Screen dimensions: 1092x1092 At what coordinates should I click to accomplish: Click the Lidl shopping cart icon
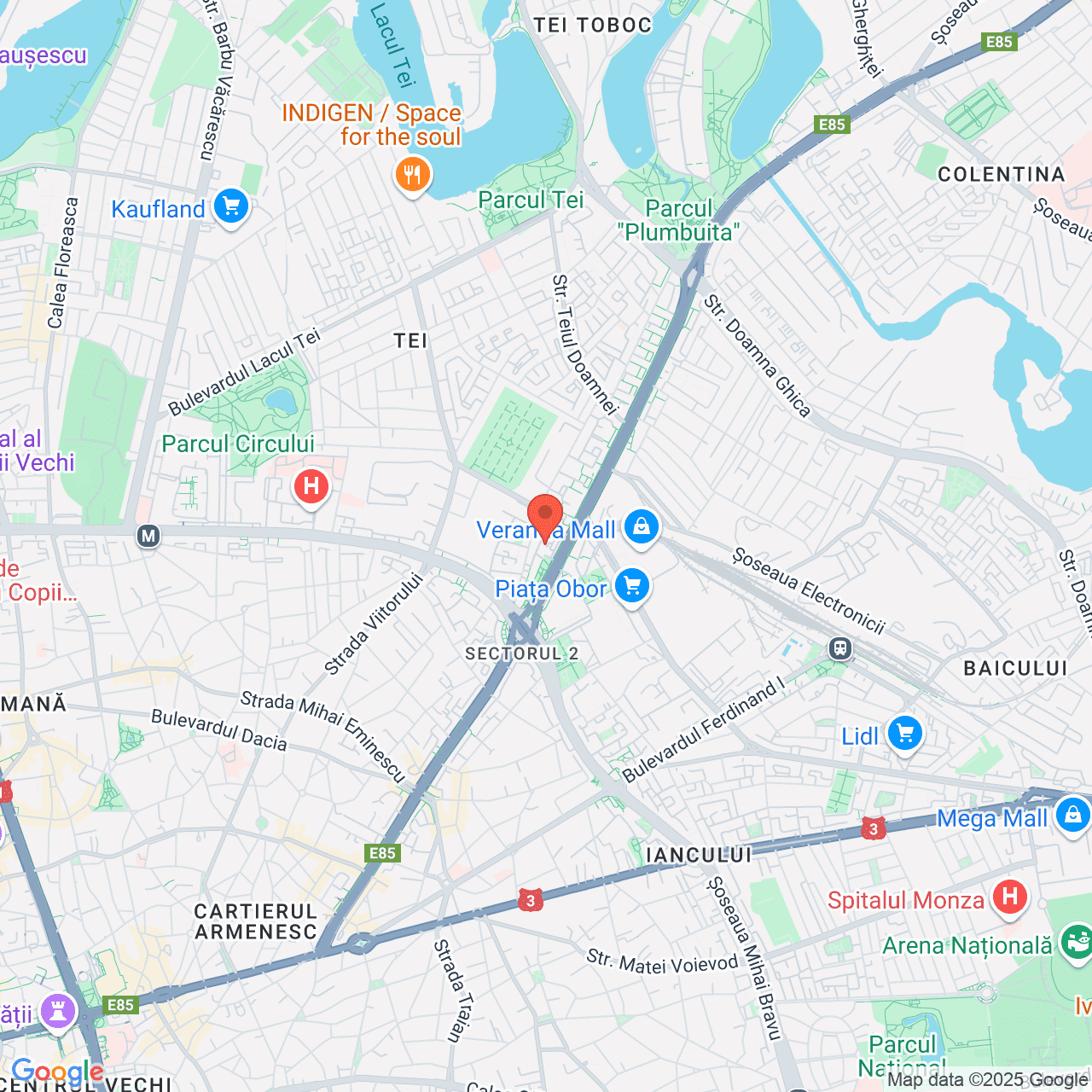905,734
